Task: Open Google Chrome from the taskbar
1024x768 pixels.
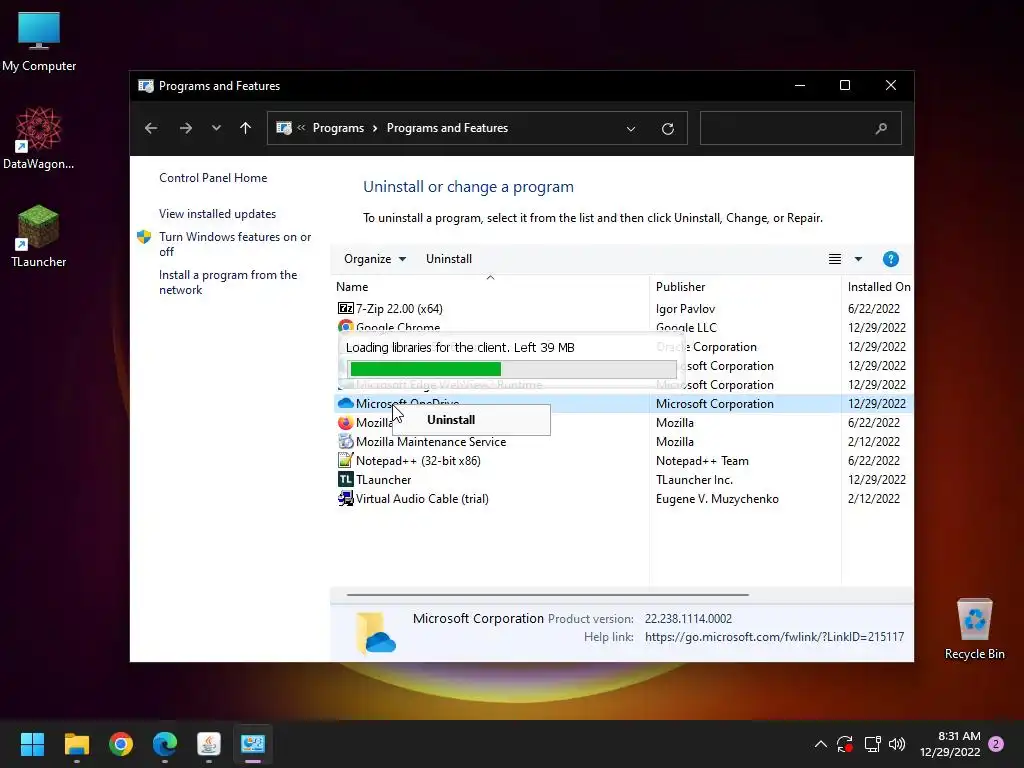Action: click(121, 744)
